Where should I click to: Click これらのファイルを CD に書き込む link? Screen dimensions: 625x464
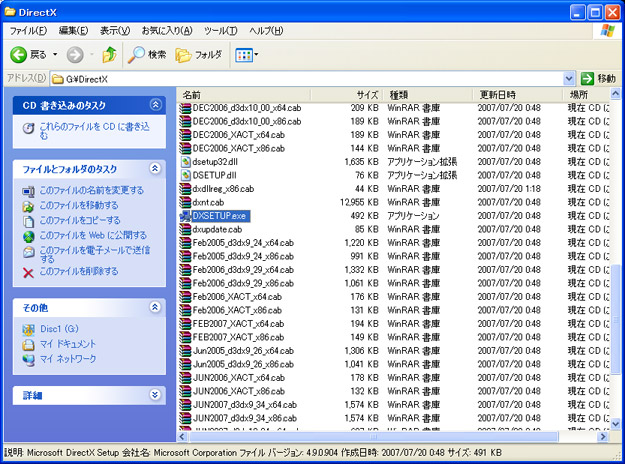94,131
